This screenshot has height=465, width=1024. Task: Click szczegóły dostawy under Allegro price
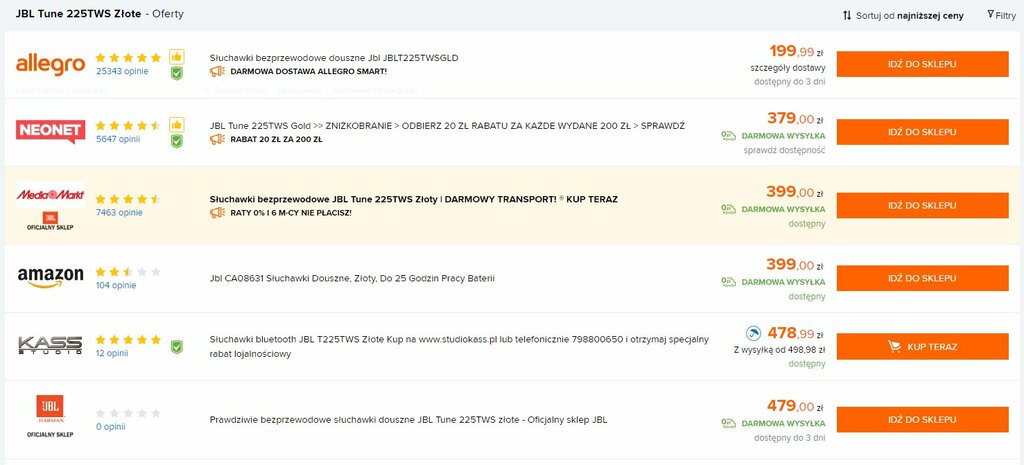788,68
